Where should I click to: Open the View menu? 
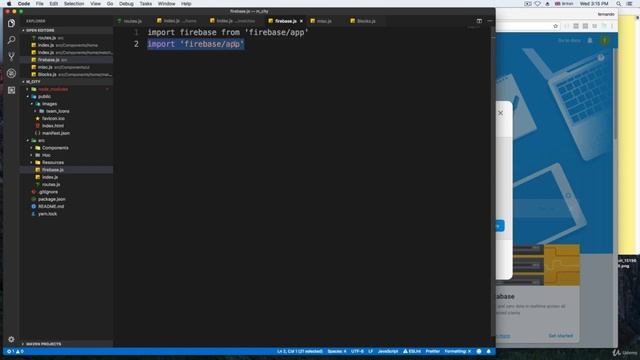[96, 4]
